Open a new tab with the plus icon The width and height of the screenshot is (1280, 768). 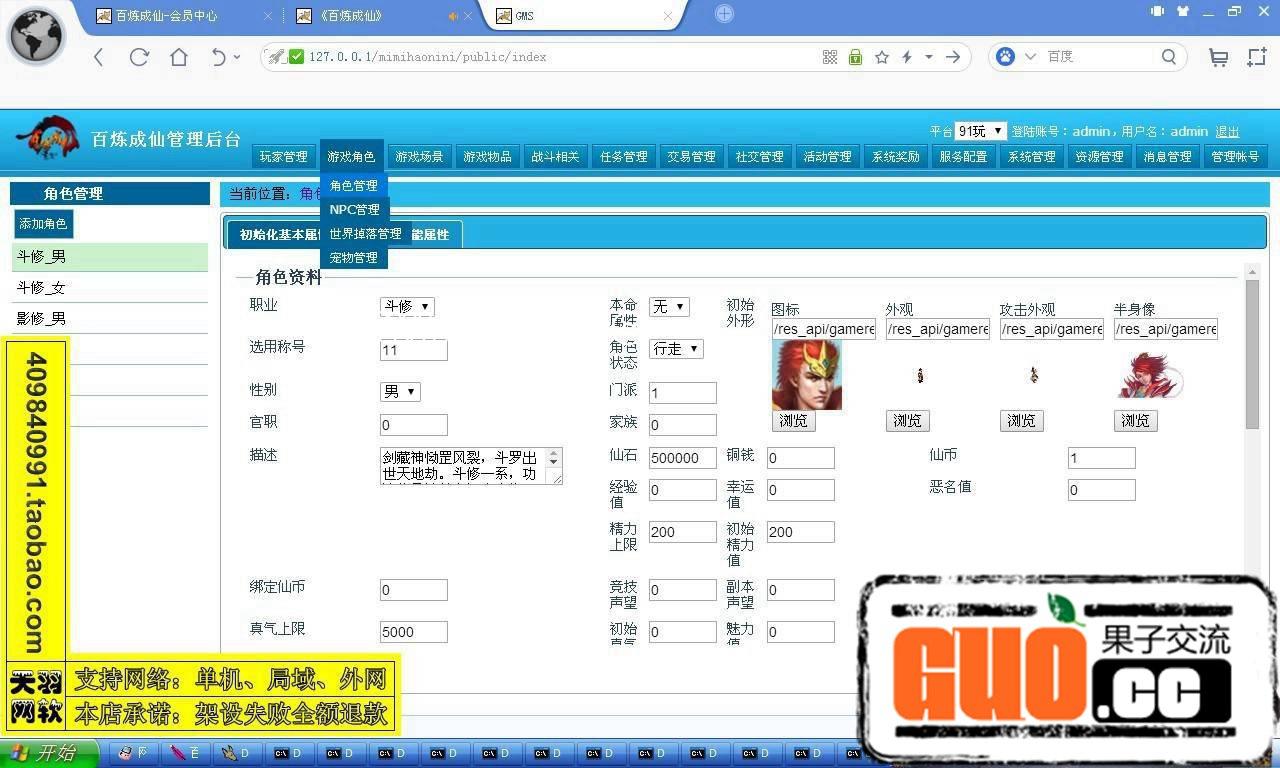(725, 14)
